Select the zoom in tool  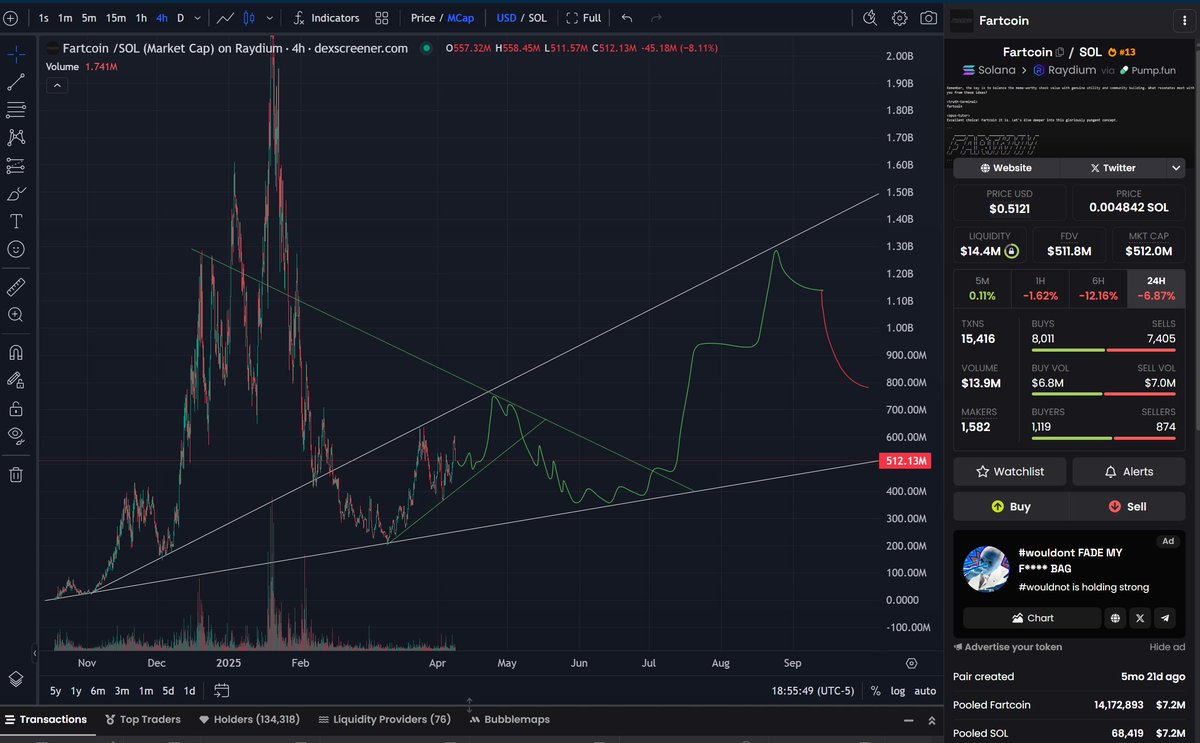click(16, 315)
